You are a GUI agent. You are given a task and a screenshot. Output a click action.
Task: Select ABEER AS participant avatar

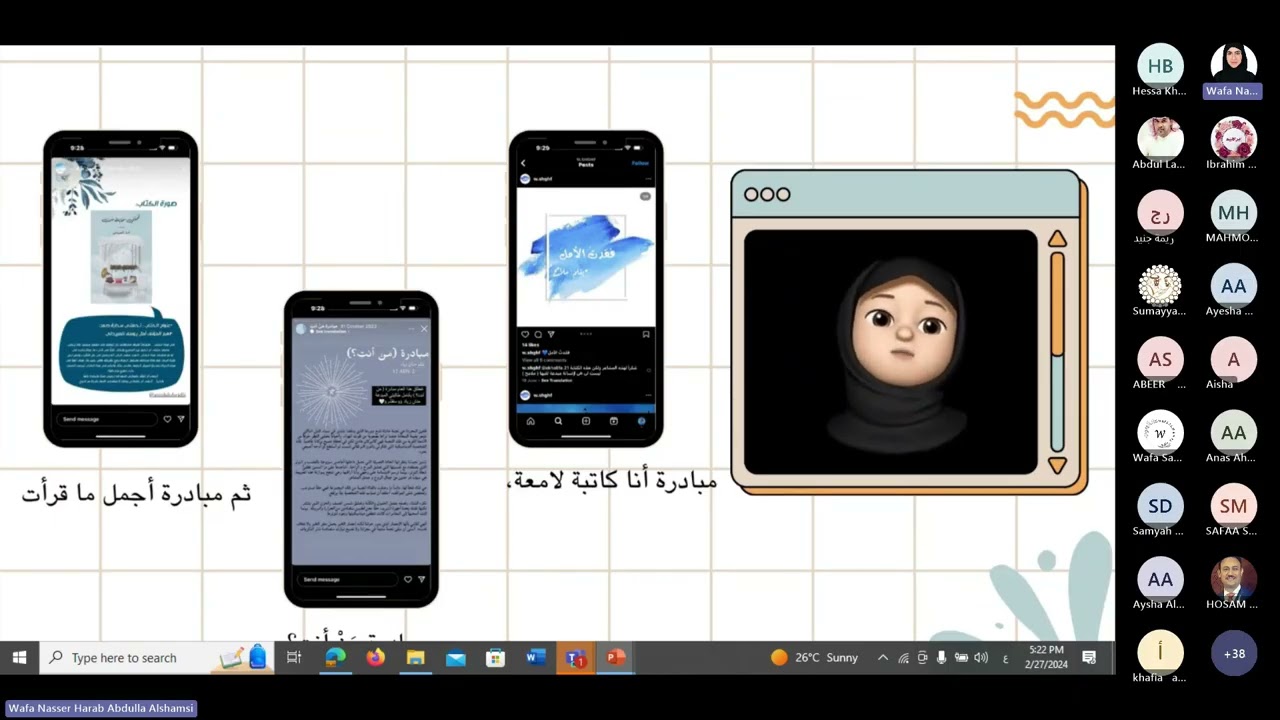1160,359
